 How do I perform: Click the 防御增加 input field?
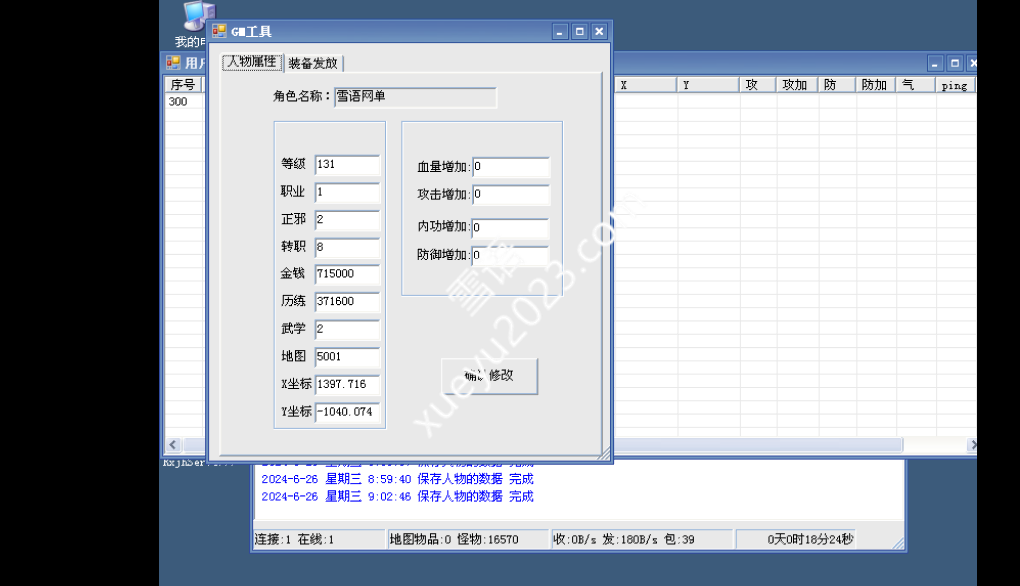(x=510, y=255)
